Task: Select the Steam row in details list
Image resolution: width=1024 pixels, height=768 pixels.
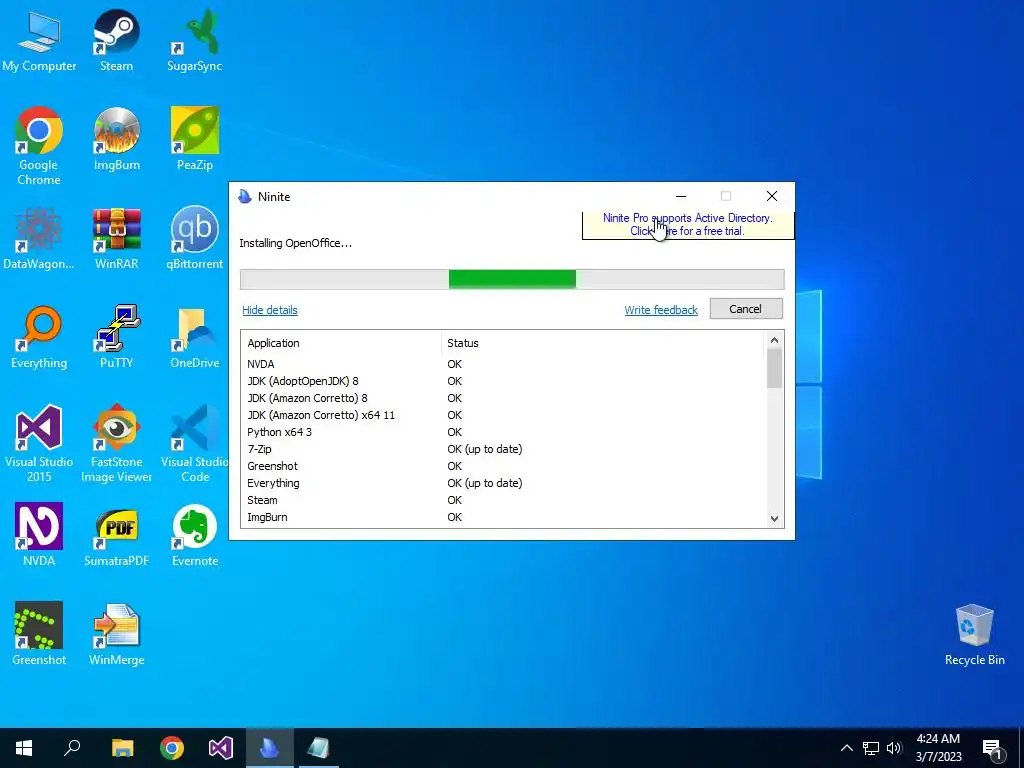Action: [503, 500]
